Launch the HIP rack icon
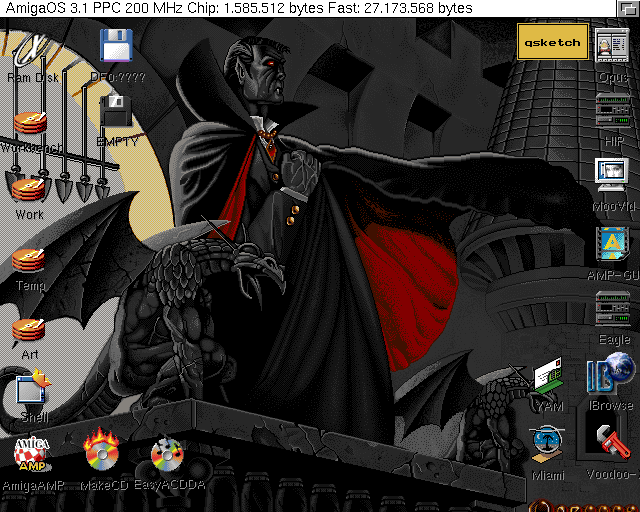Screen dimensions: 640x512 pyautogui.click(x=613, y=109)
